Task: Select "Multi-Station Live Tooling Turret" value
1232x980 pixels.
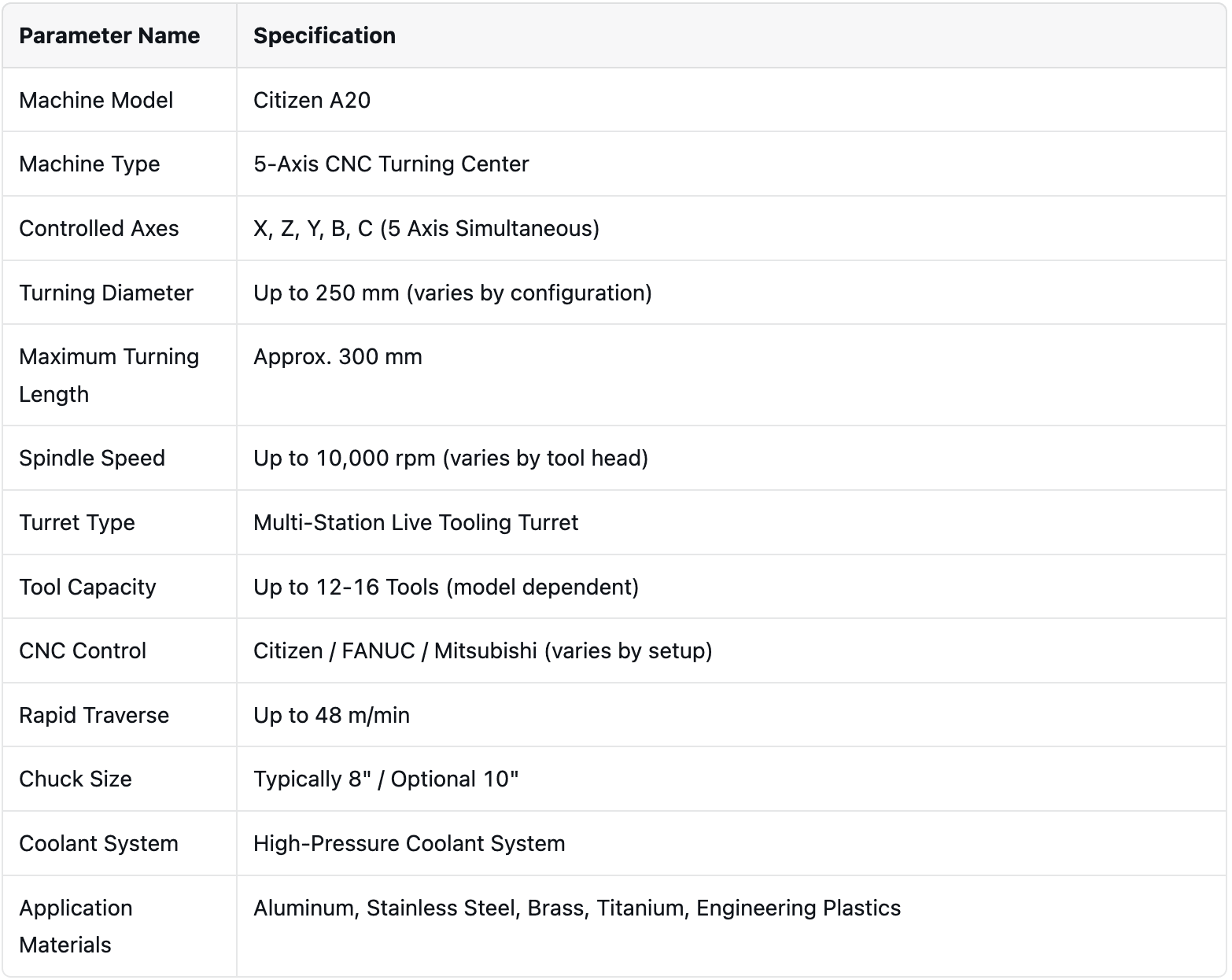Action: [415, 523]
